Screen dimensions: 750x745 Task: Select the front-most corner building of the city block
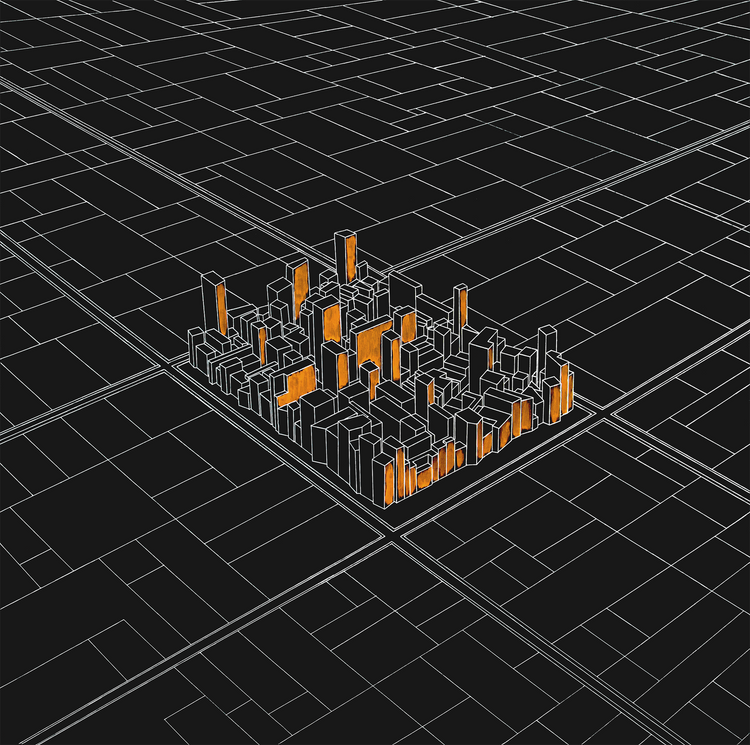[385, 478]
